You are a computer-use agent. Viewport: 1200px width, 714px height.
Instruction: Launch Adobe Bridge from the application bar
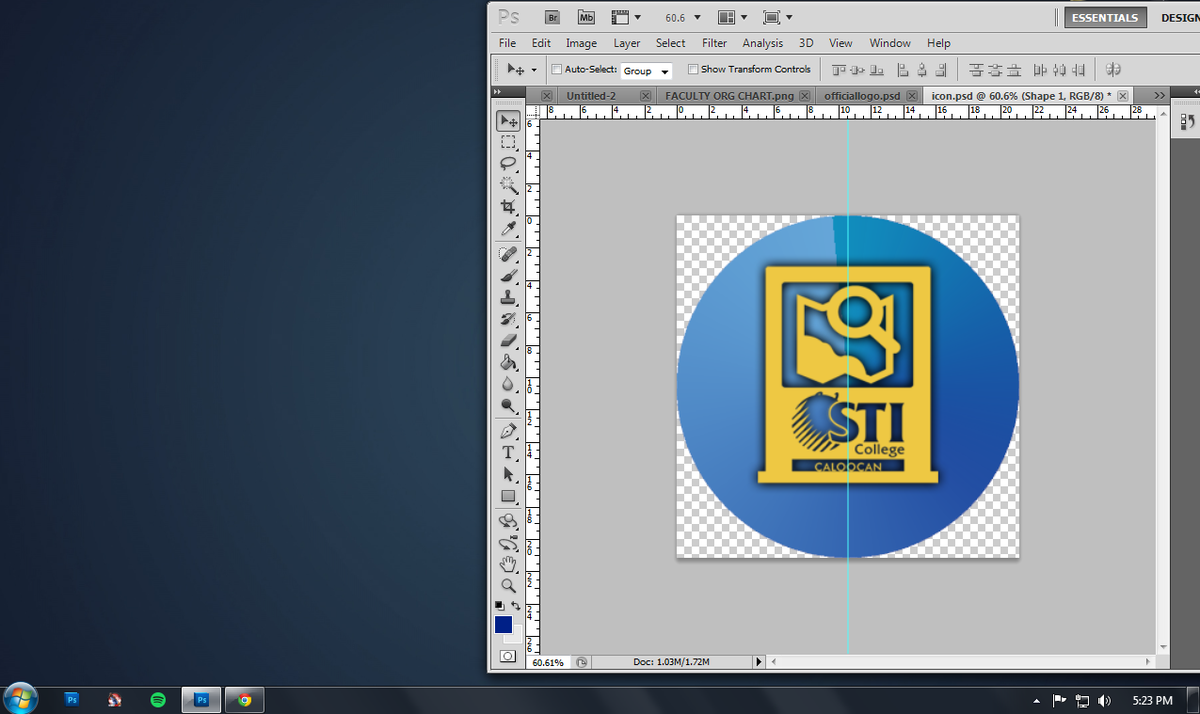[552, 17]
